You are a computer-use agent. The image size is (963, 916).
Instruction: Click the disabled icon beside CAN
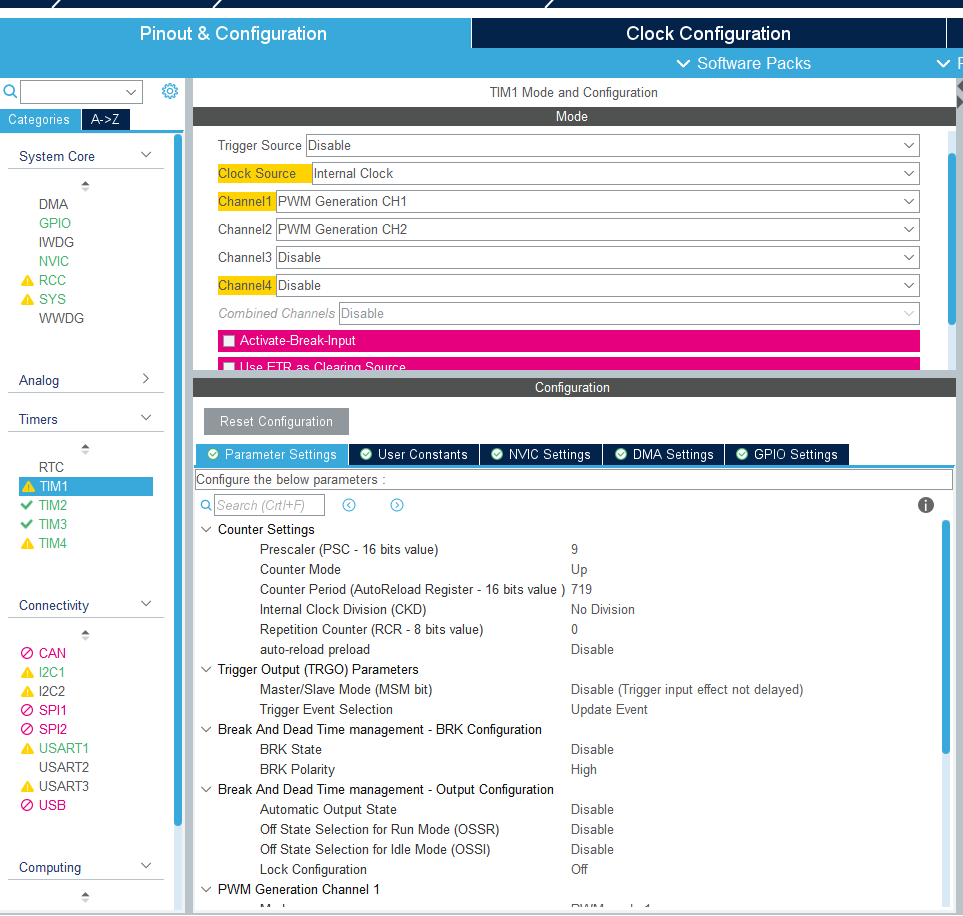[x=27, y=653]
